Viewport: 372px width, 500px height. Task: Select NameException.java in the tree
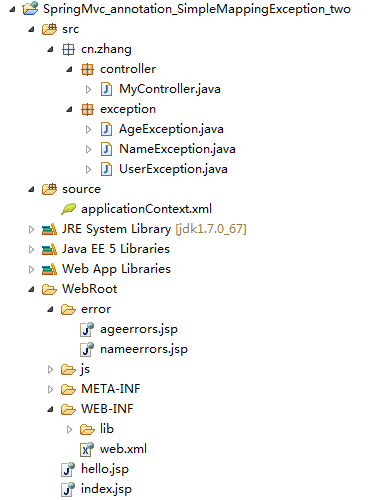(x=177, y=149)
